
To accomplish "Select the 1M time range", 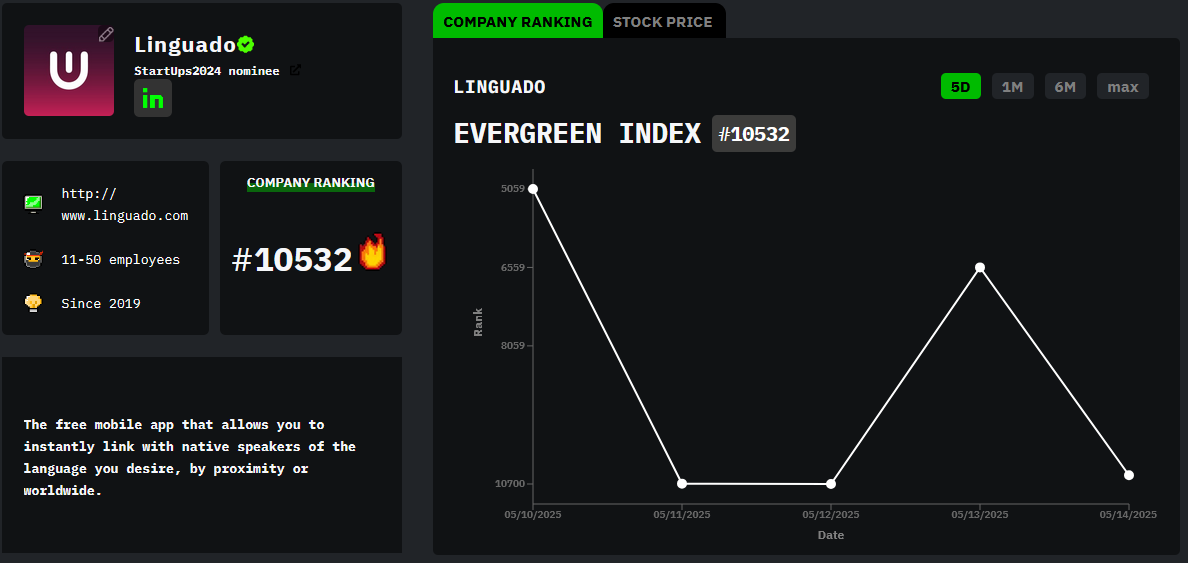I will point(1012,86).
